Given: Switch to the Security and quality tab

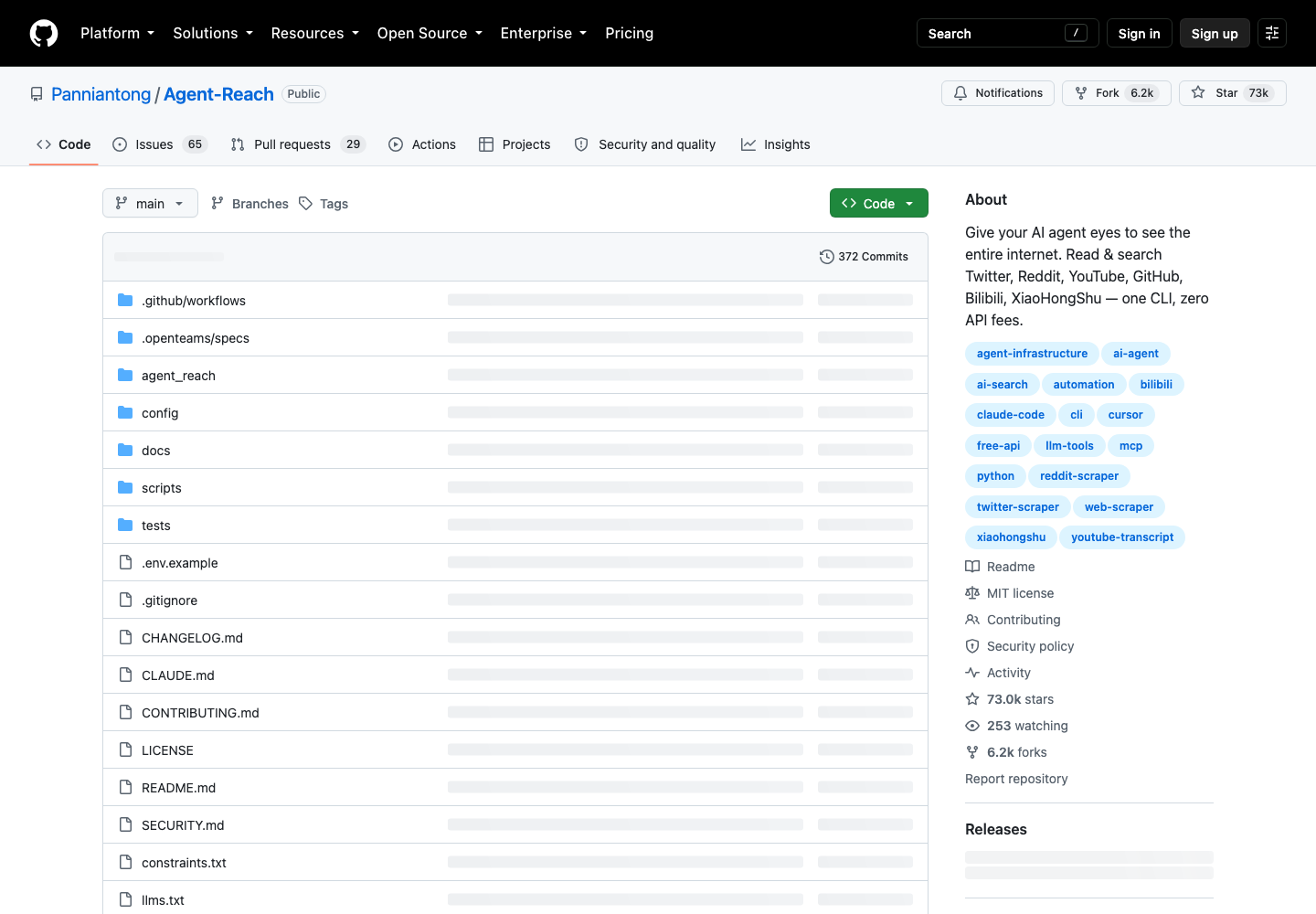Looking at the screenshot, I should (x=645, y=144).
